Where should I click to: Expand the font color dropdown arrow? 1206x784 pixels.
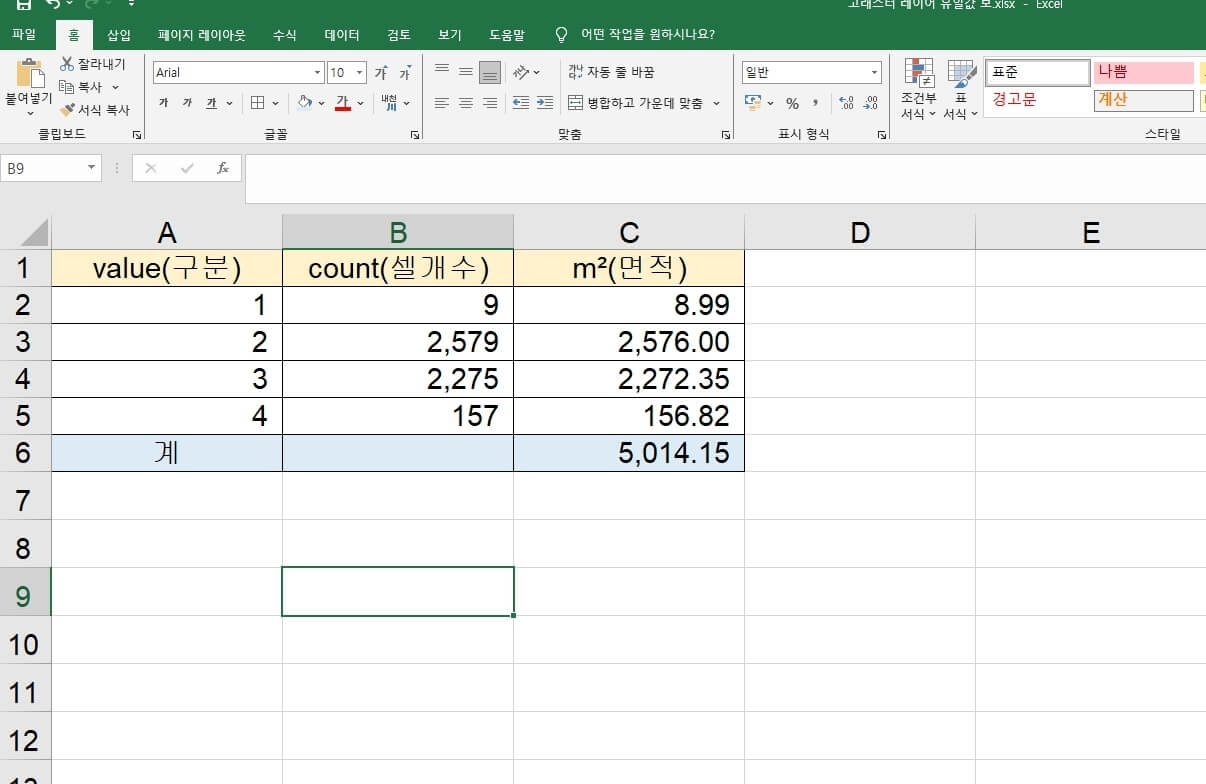[360, 103]
